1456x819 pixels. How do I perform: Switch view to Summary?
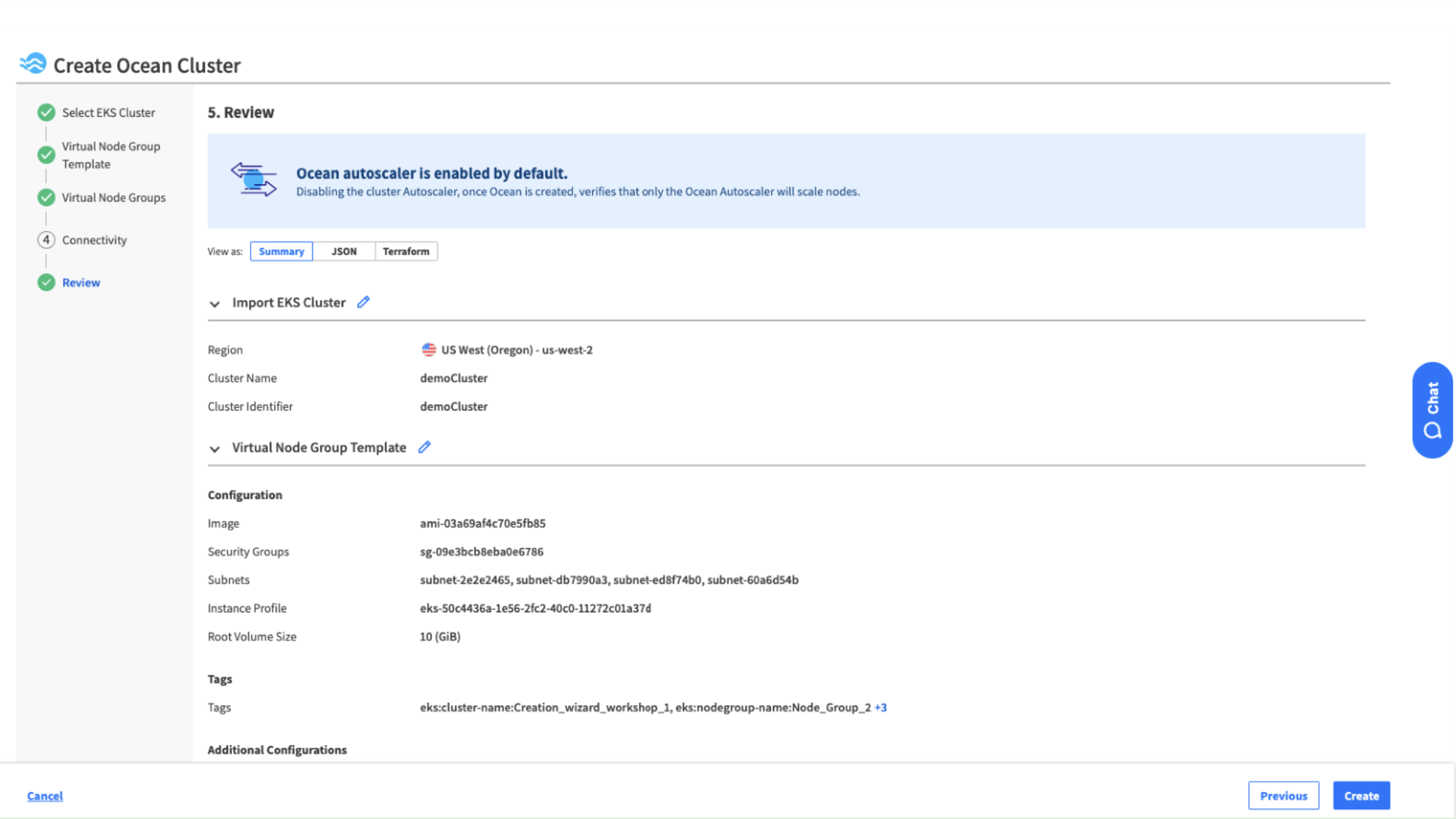[x=281, y=251]
